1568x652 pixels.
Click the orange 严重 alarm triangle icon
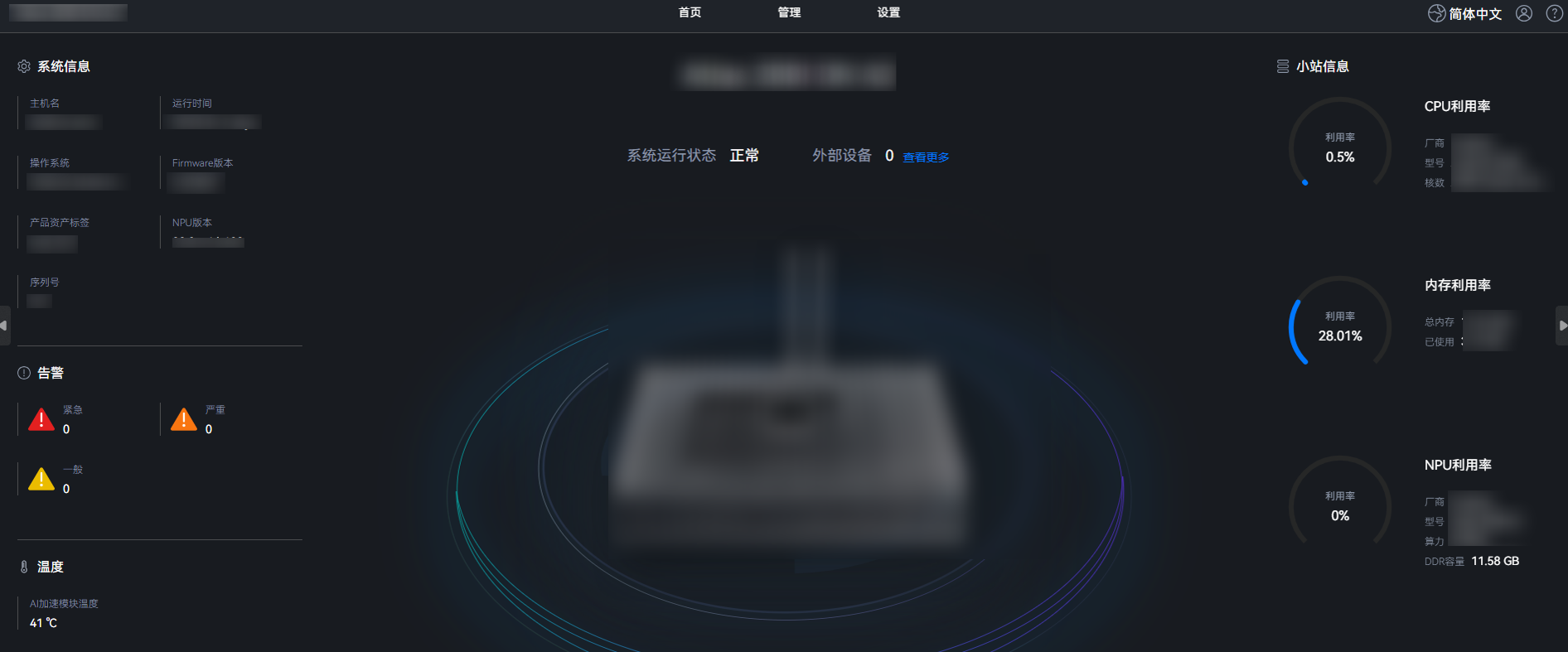click(184, 419)
